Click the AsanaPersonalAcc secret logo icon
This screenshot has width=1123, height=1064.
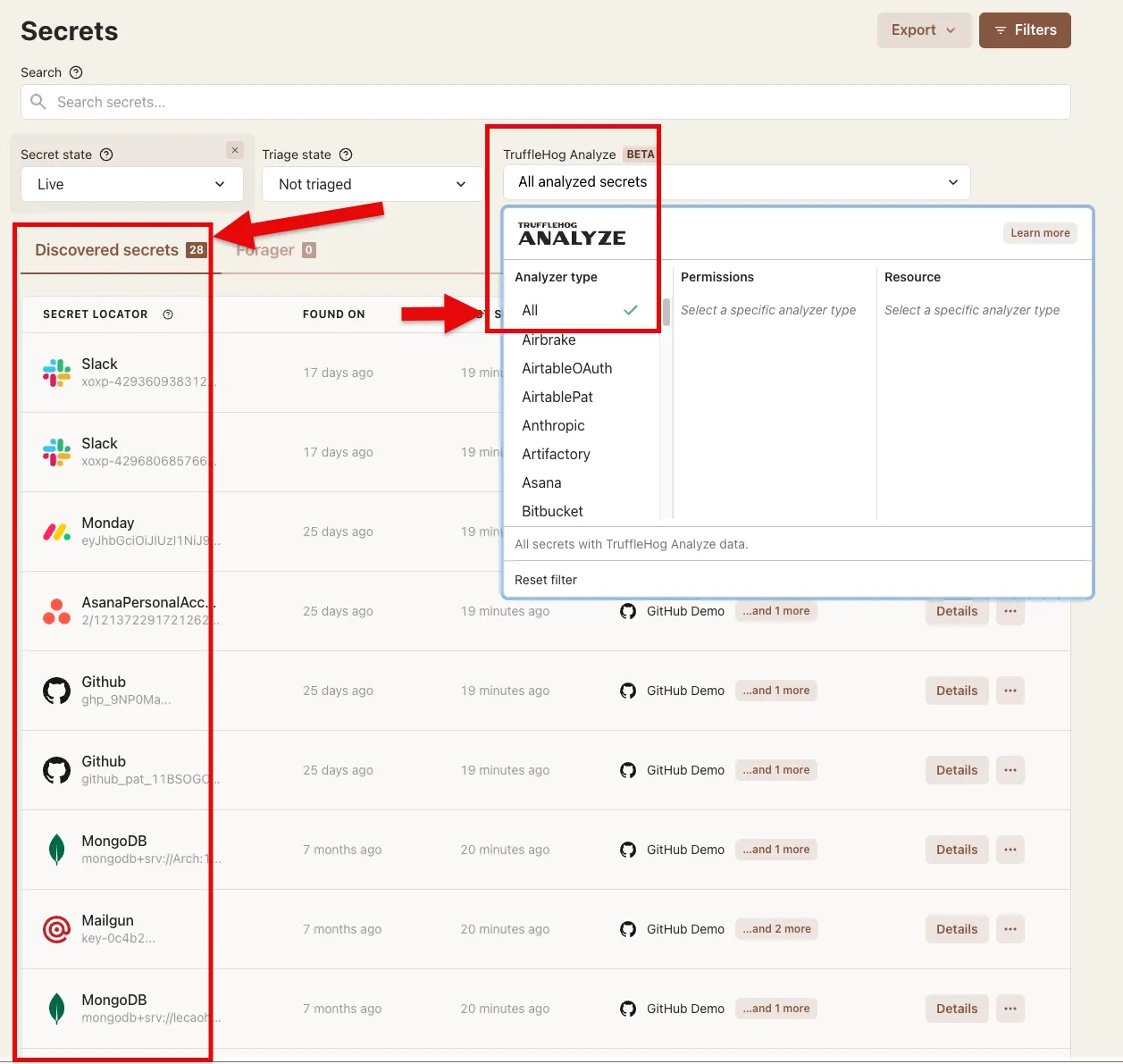(56, 611)
